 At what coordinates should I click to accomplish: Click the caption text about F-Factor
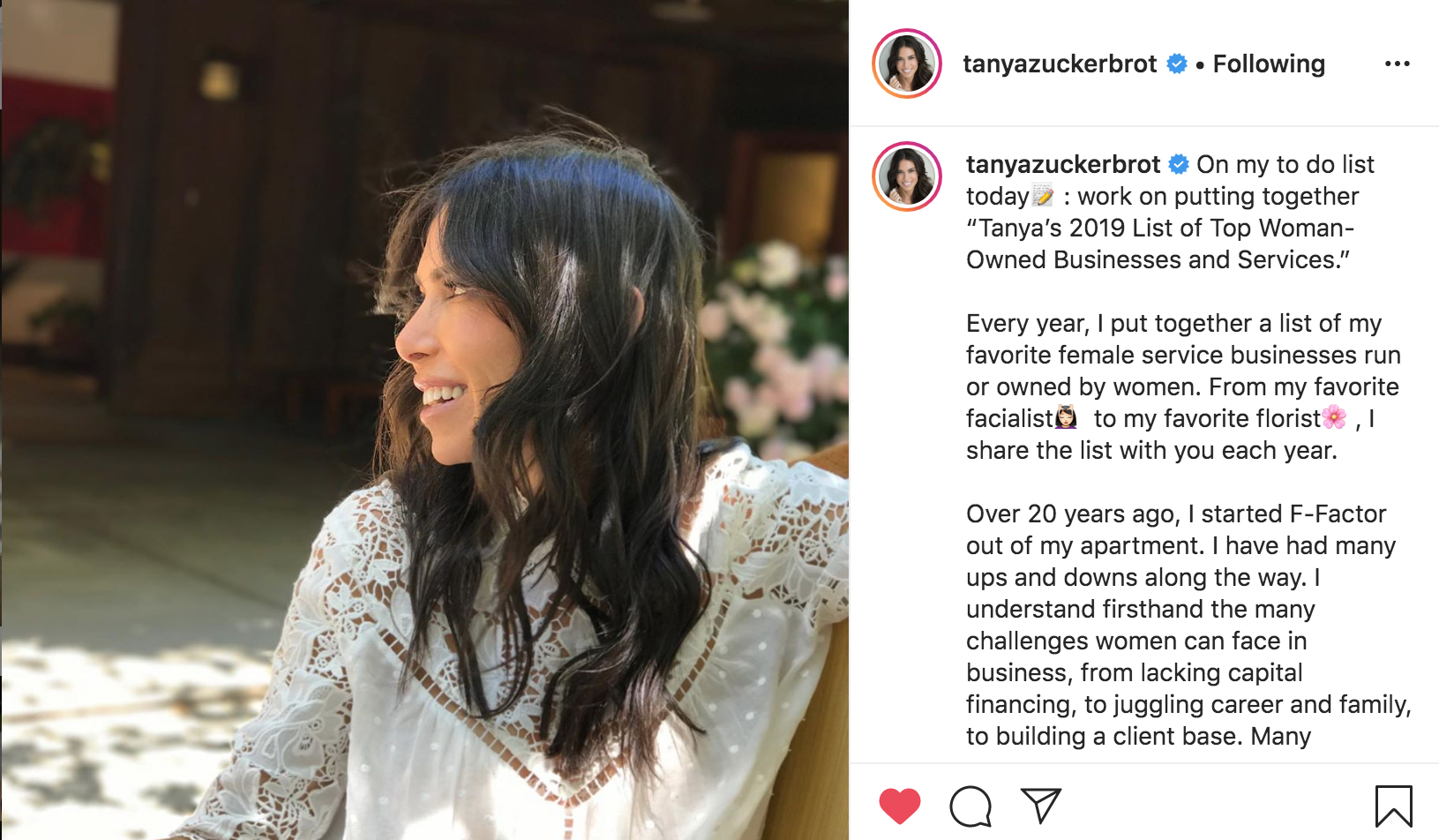[x=1188, y=625]
